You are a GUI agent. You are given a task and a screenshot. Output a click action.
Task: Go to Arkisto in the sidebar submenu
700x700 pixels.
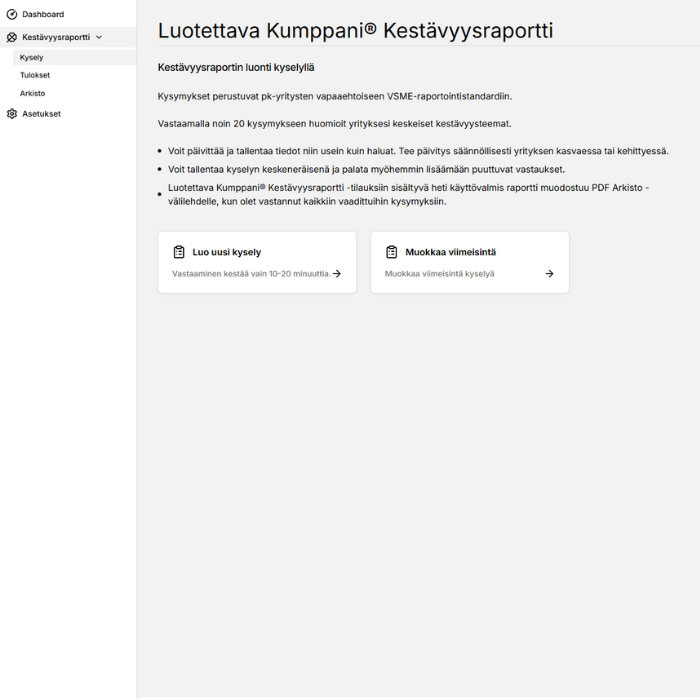(x=33, y=93)
